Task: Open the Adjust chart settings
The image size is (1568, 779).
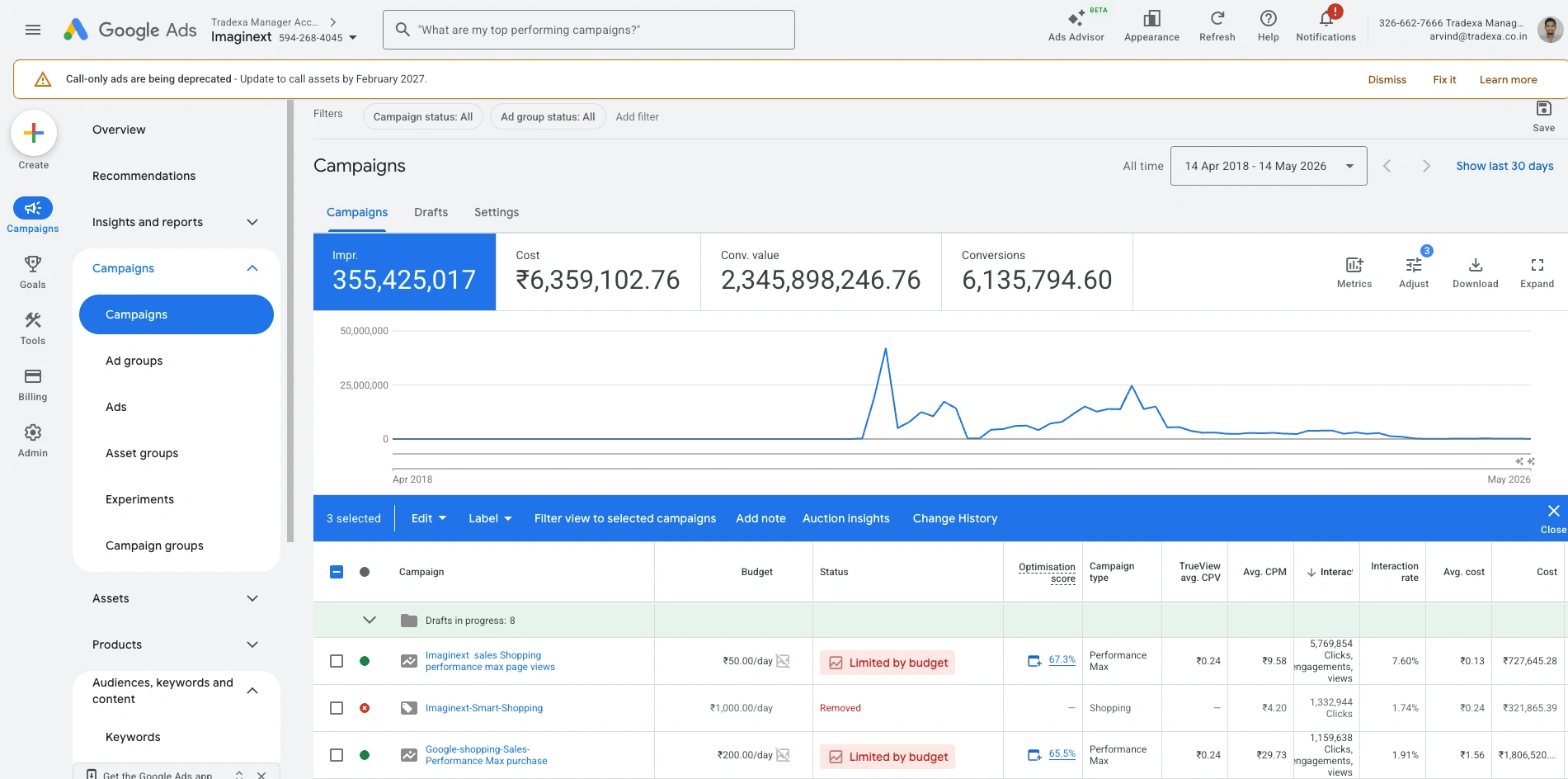Action: pos(1414,272)
